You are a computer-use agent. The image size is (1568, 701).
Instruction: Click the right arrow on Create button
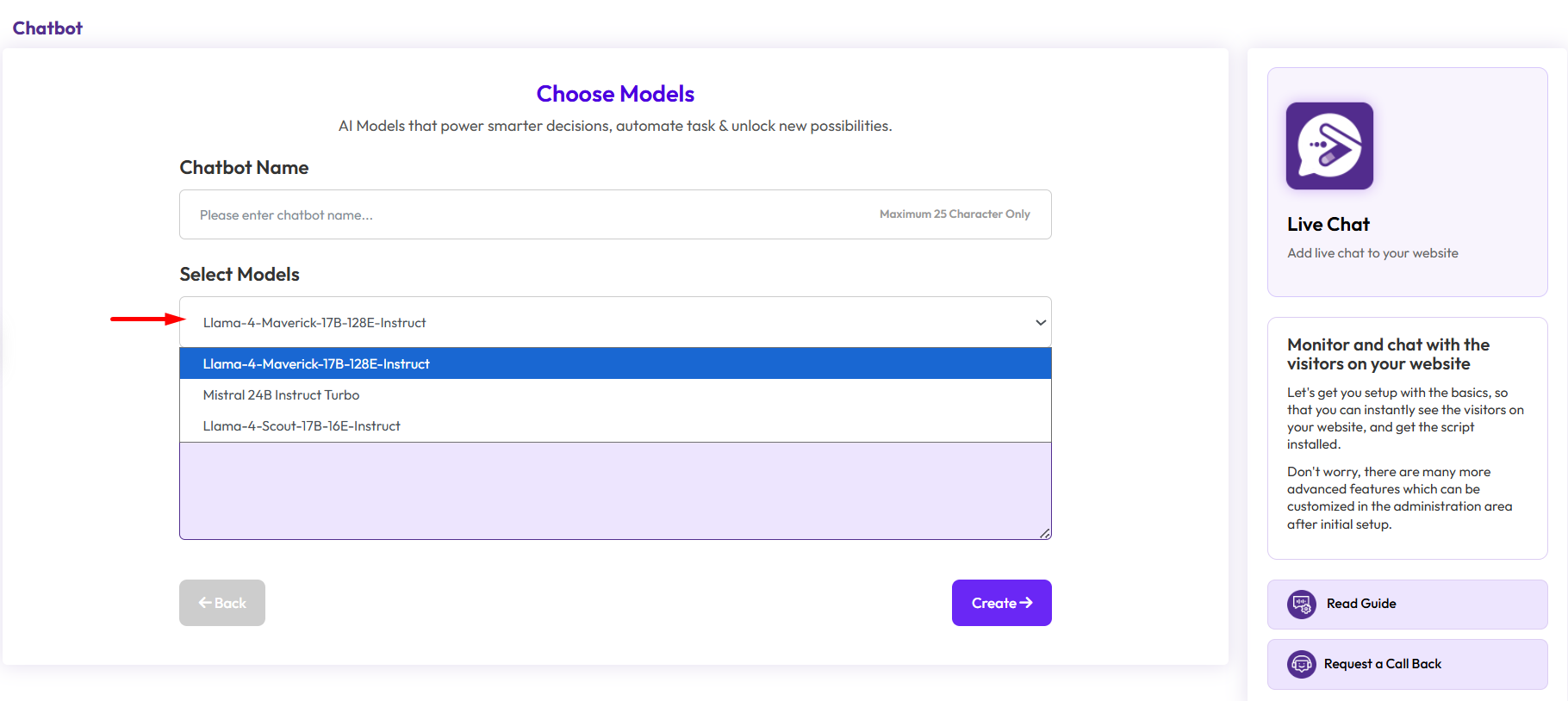1026,603
